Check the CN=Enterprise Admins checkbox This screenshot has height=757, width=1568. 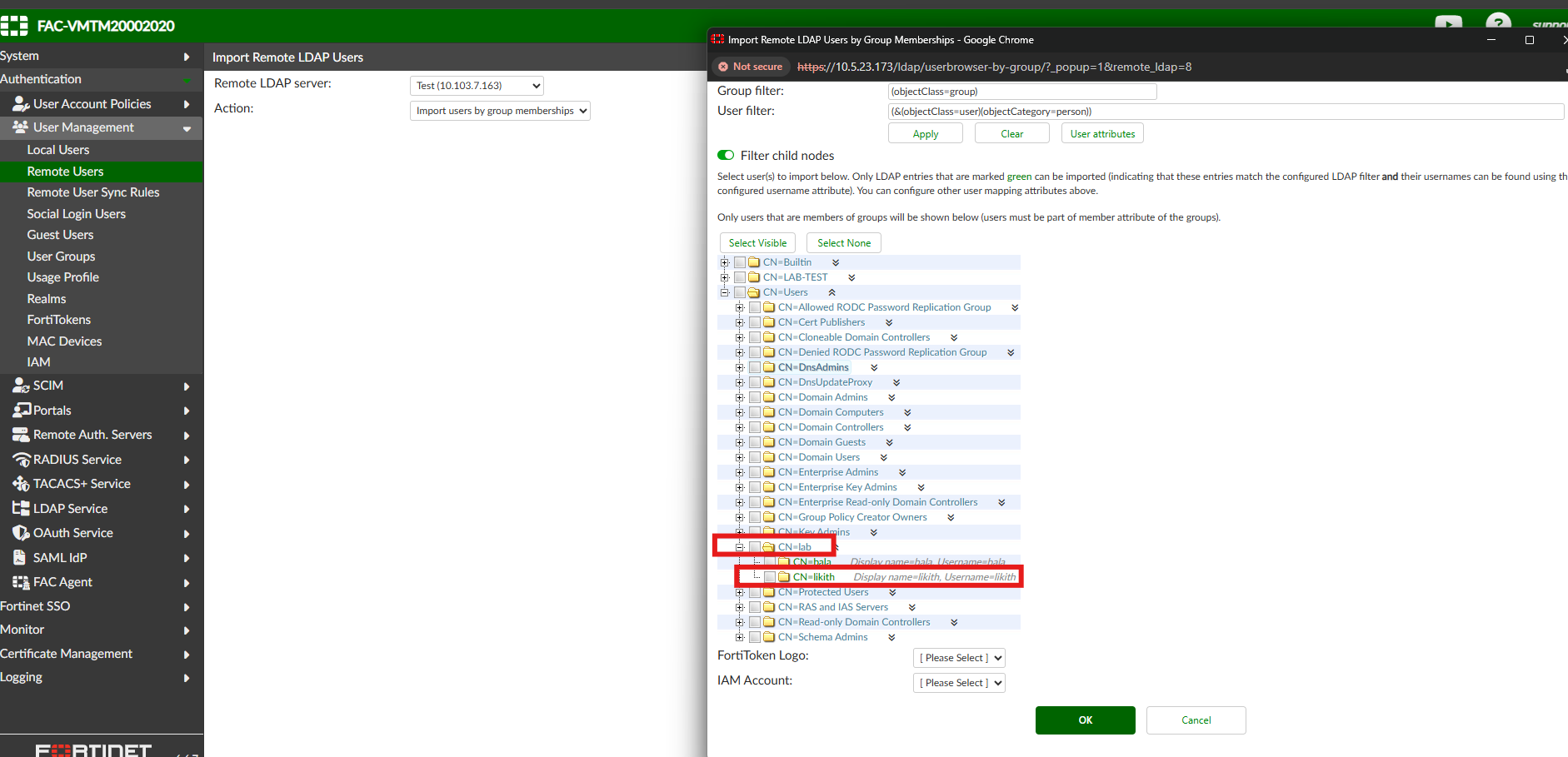[x=755, y=472]
